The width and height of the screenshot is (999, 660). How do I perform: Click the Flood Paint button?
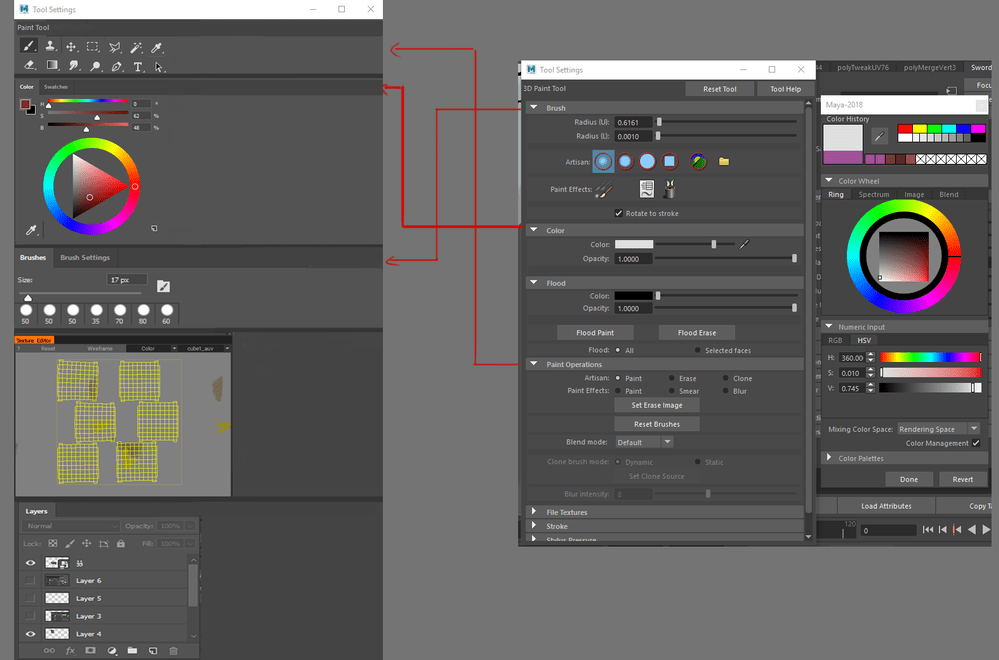pos(595,333)
